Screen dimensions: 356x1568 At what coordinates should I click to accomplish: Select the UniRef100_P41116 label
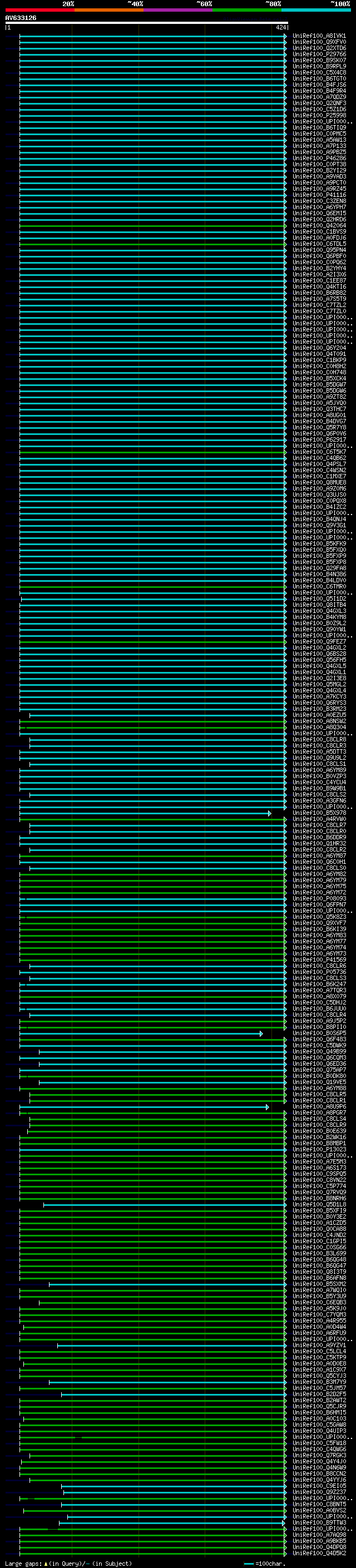tap(319, 195)
